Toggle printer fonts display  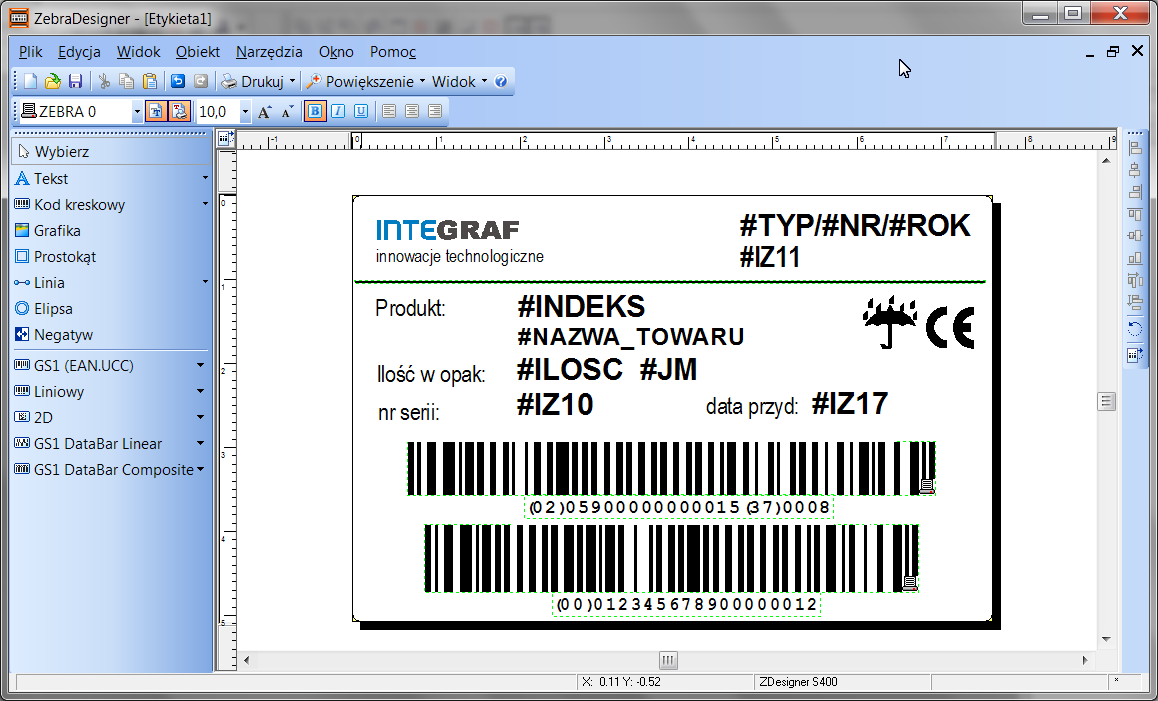179,112
